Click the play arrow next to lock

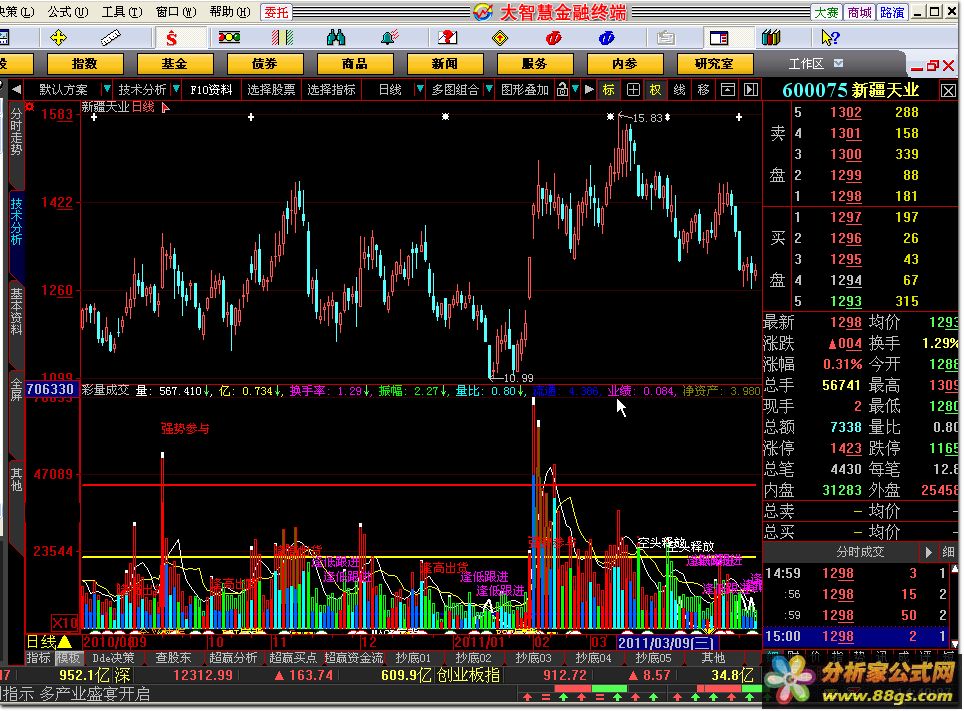click(589, 90)
